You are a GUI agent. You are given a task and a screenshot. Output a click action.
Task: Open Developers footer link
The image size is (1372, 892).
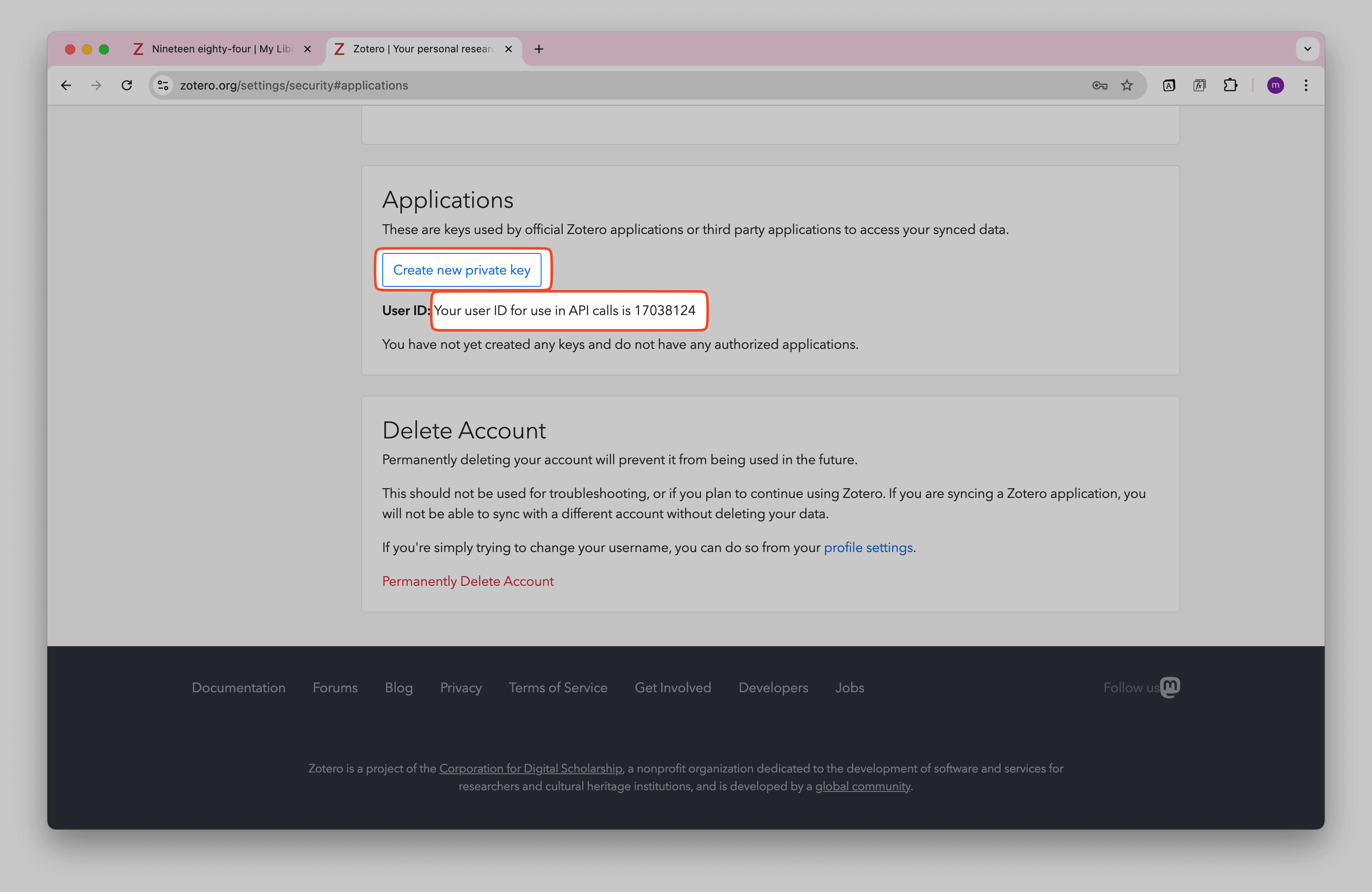773,688
